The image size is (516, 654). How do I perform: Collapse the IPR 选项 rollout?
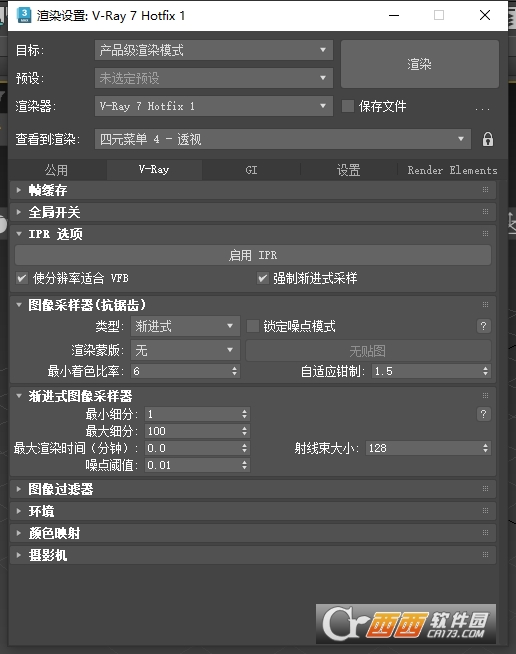pos(19,234)
